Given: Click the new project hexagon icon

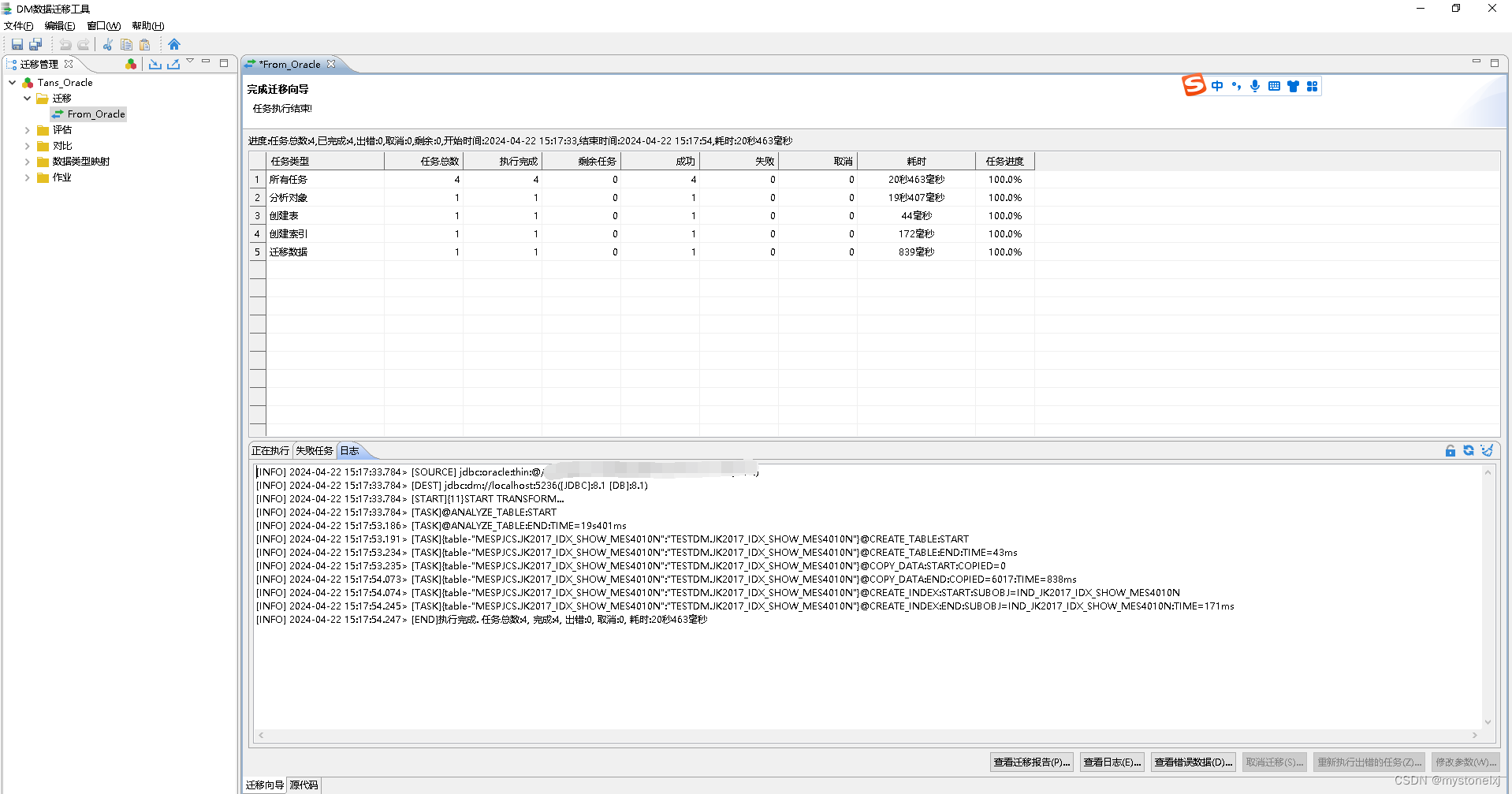Looking at the screenshot, I should pyautogui.click(x=131, y=64).
